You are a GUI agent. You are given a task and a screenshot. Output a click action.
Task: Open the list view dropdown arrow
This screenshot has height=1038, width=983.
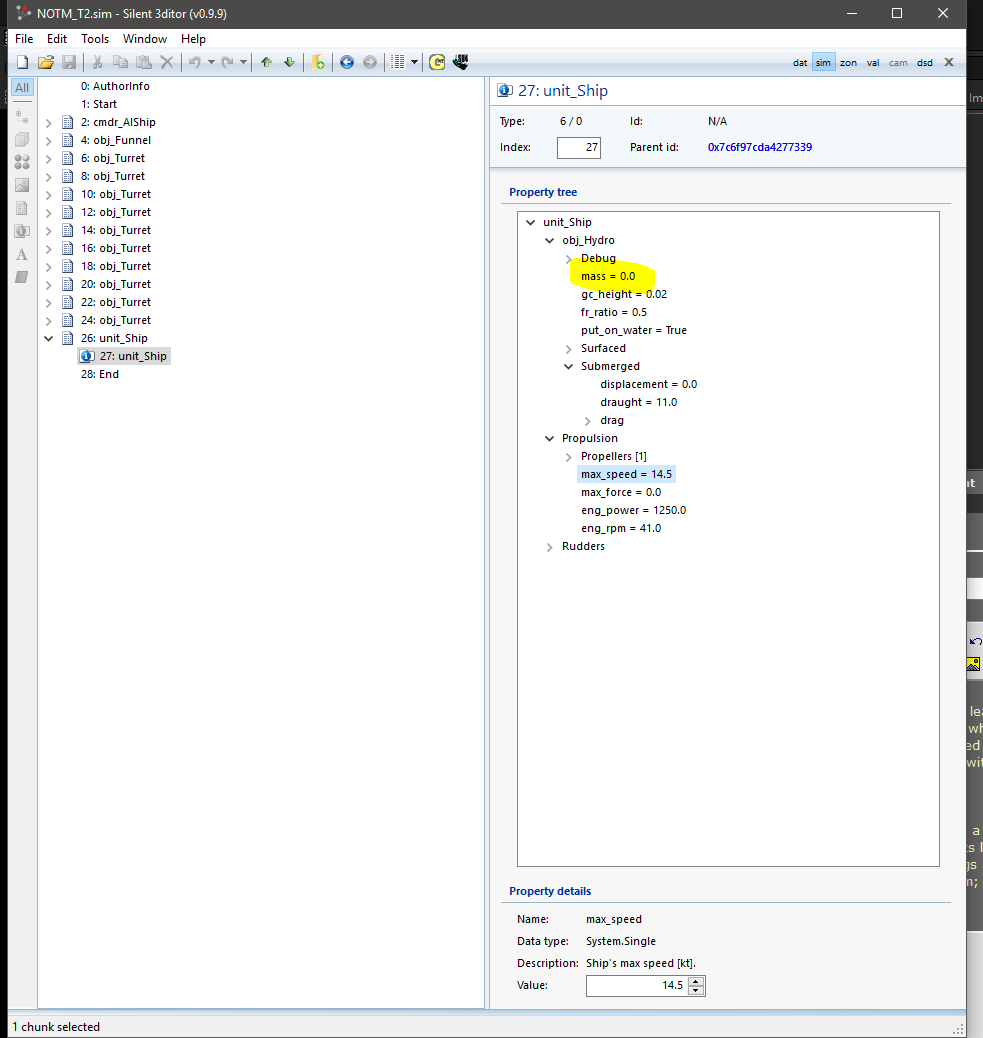[x=414, y=62]
